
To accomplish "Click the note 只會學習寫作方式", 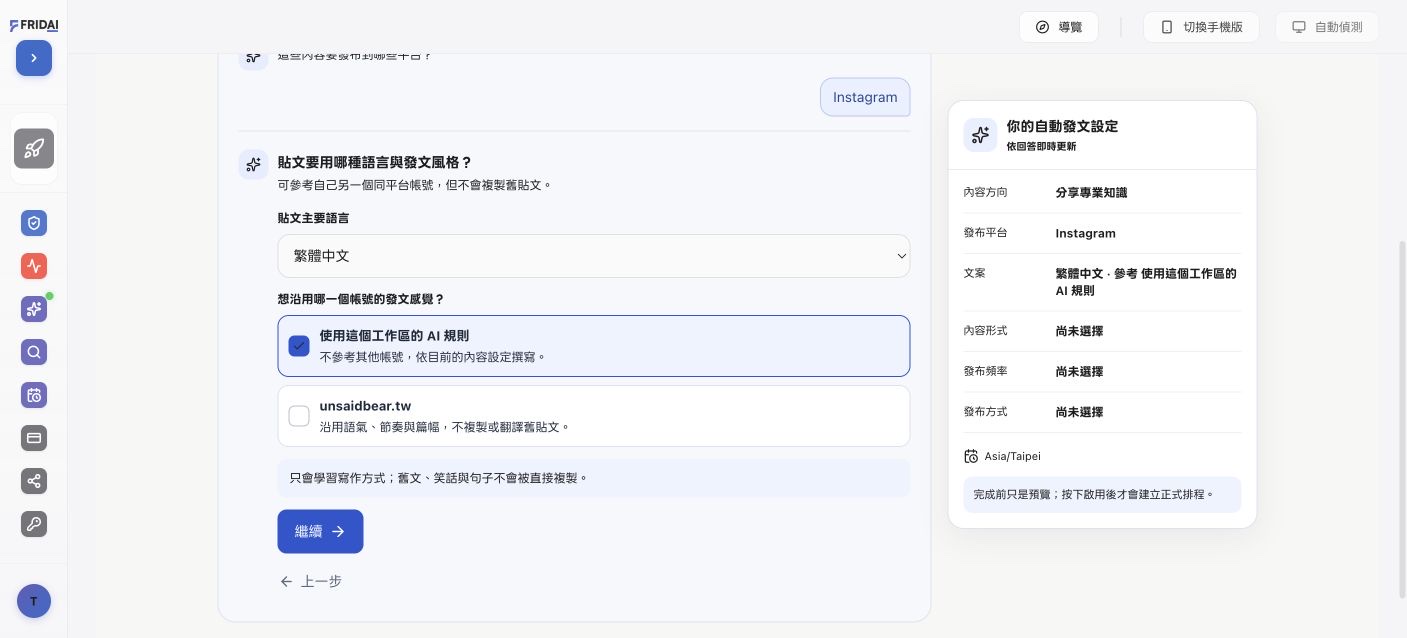I will [x=594, y=478].
